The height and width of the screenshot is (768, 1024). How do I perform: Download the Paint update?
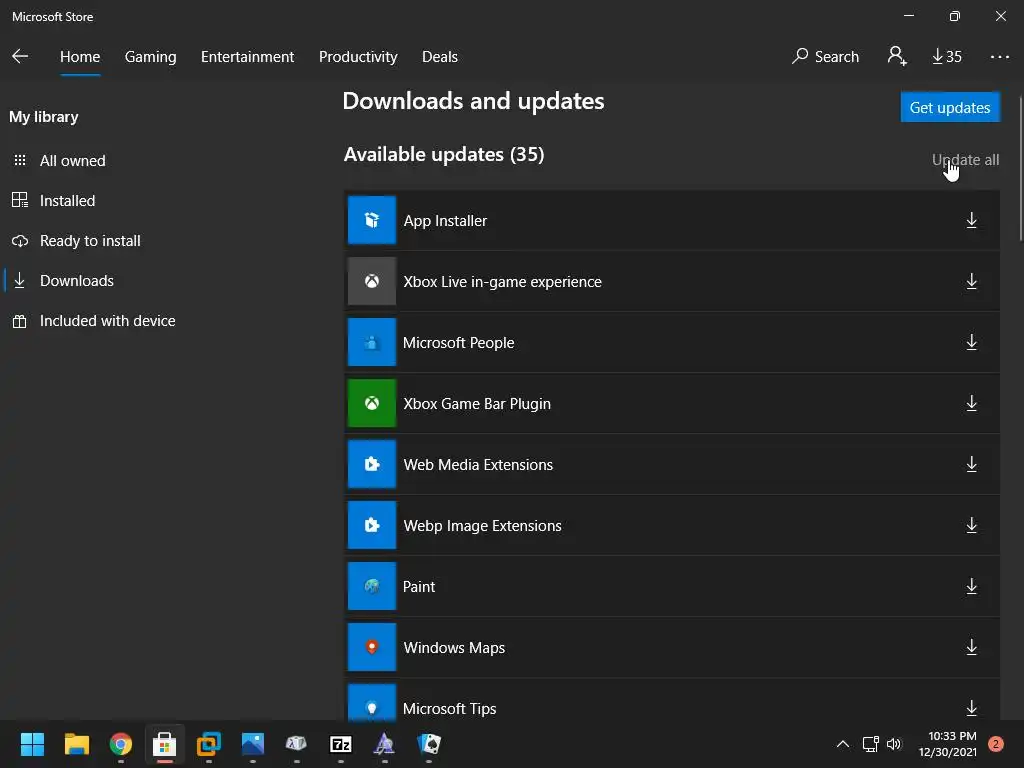click(971, 586)
